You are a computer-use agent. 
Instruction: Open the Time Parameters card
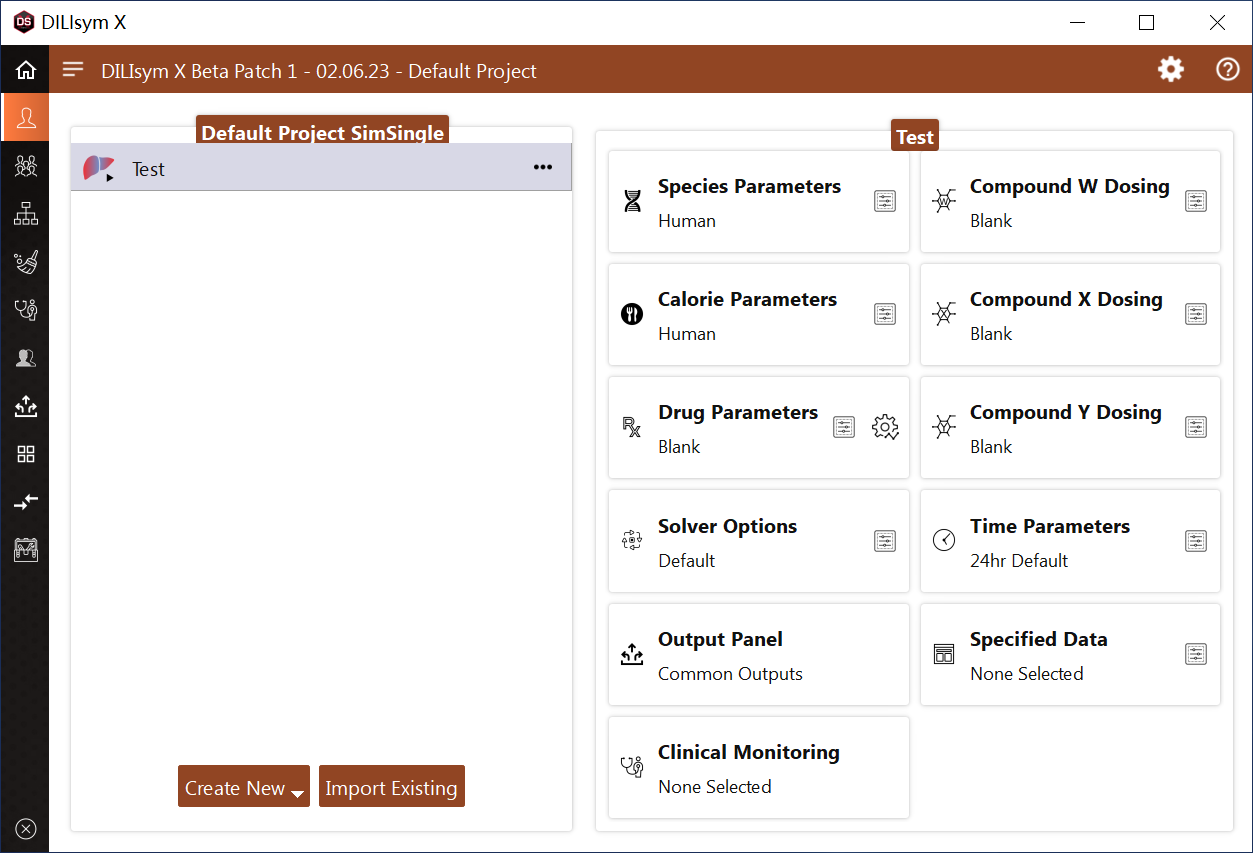click(x=1050, y=541)
